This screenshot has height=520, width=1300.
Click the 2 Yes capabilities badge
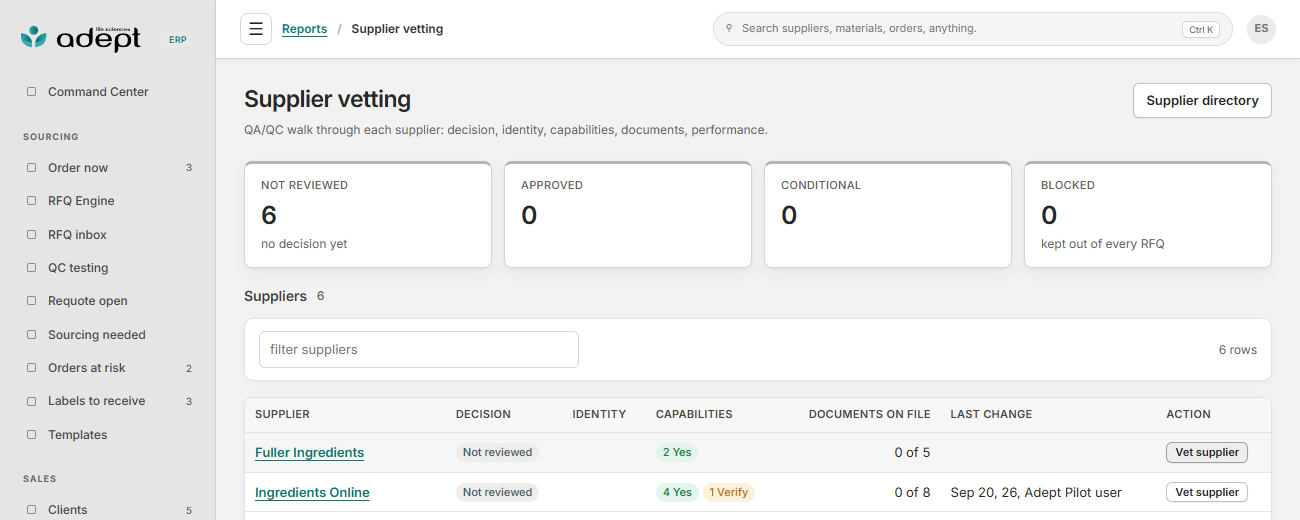tap(677, 452)
